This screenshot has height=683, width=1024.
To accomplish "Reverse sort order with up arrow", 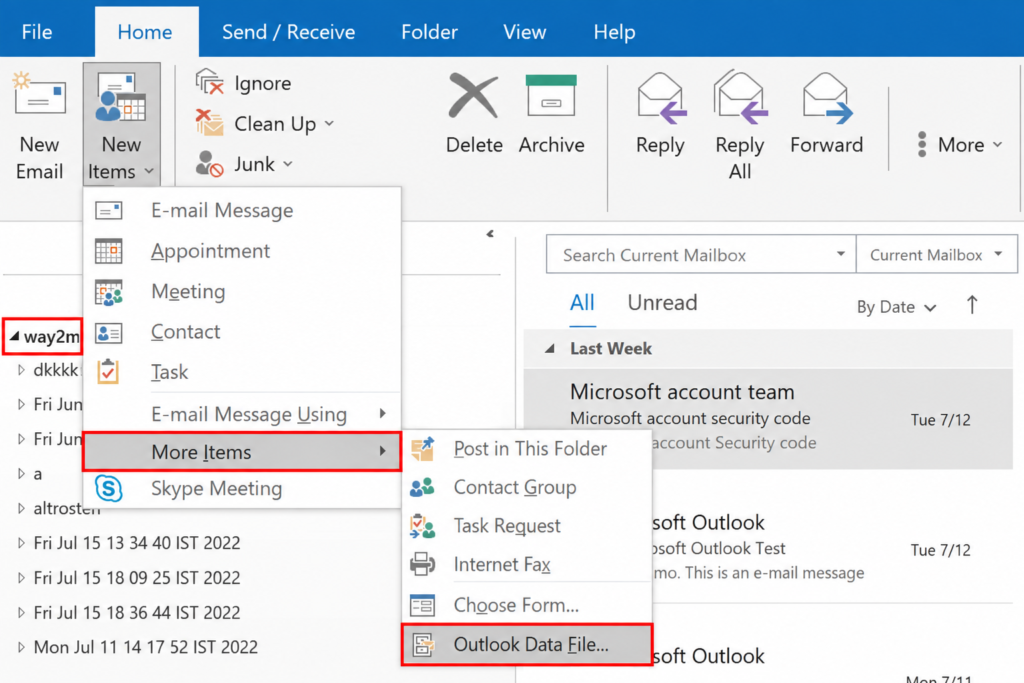I will (x=972, y=305).
